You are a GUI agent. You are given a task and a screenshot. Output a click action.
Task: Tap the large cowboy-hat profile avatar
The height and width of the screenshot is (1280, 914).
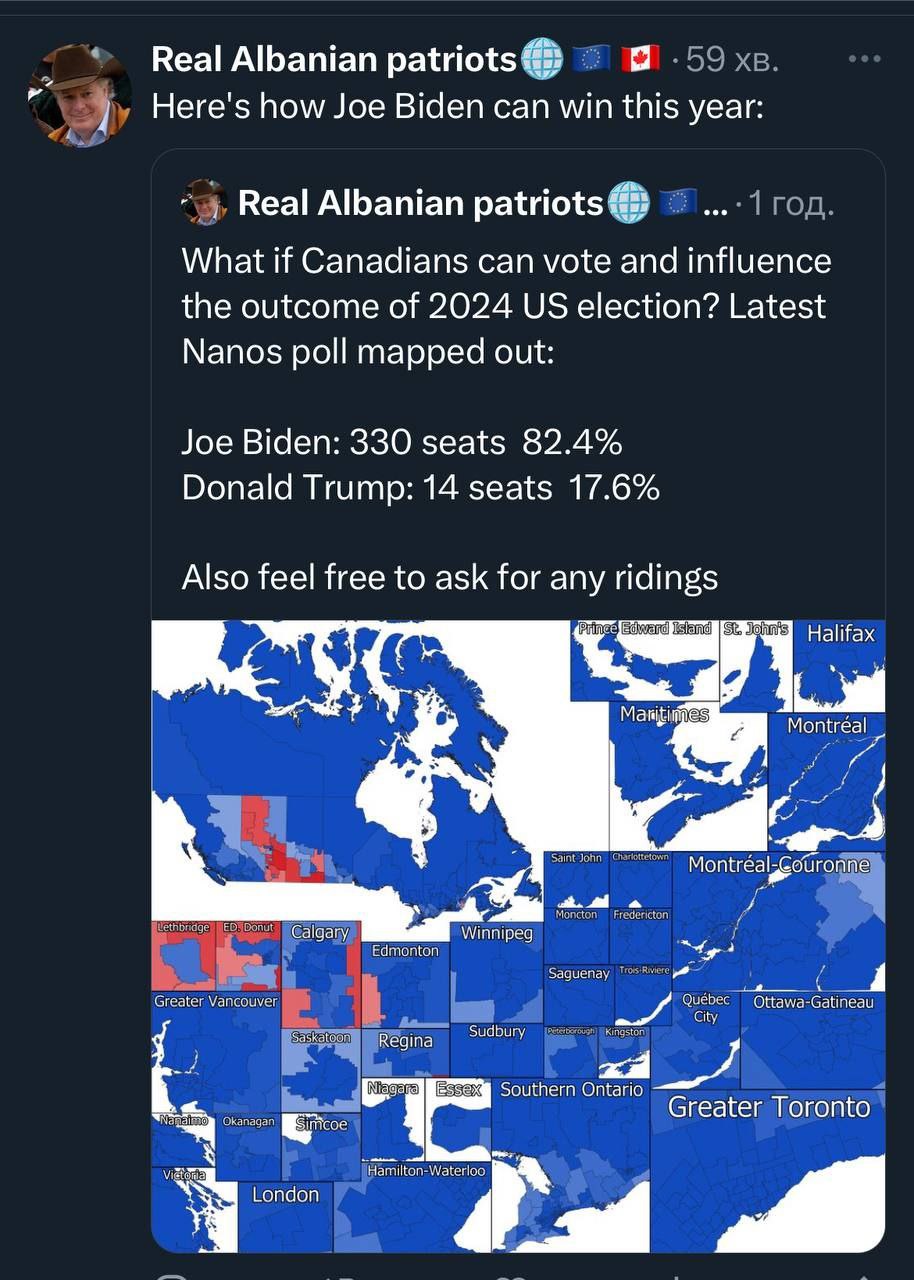80,96
